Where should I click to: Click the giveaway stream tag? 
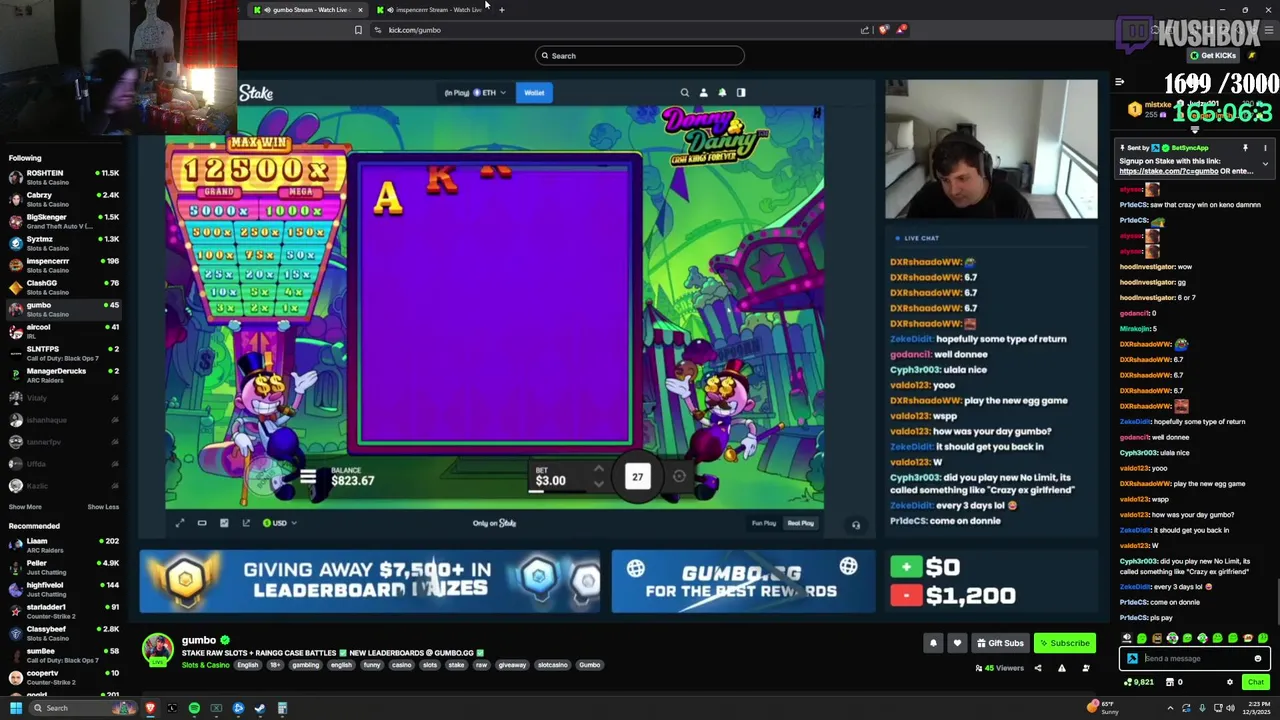512,665
